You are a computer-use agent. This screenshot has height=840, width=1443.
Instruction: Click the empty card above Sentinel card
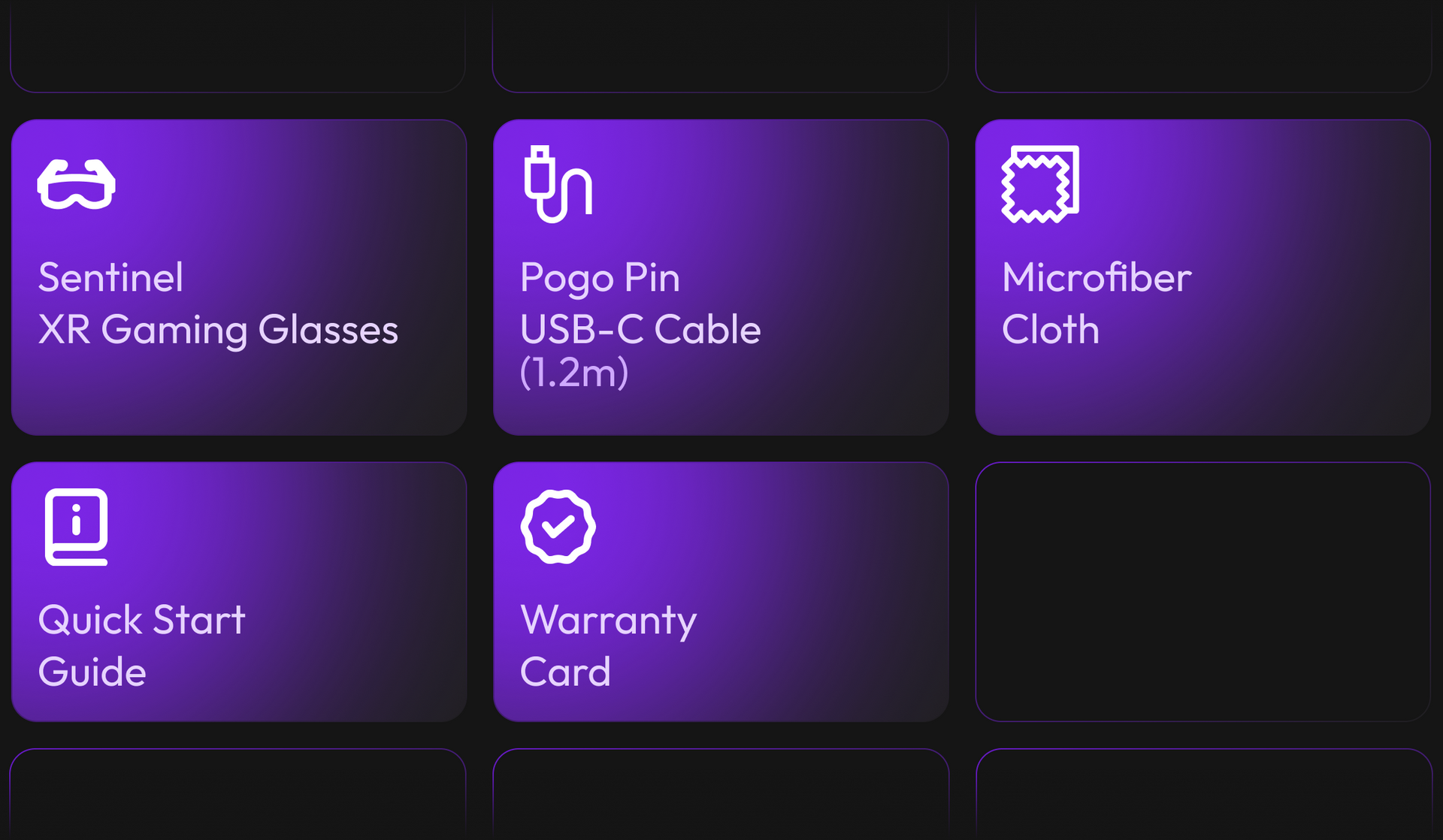[x=237, y=46]
